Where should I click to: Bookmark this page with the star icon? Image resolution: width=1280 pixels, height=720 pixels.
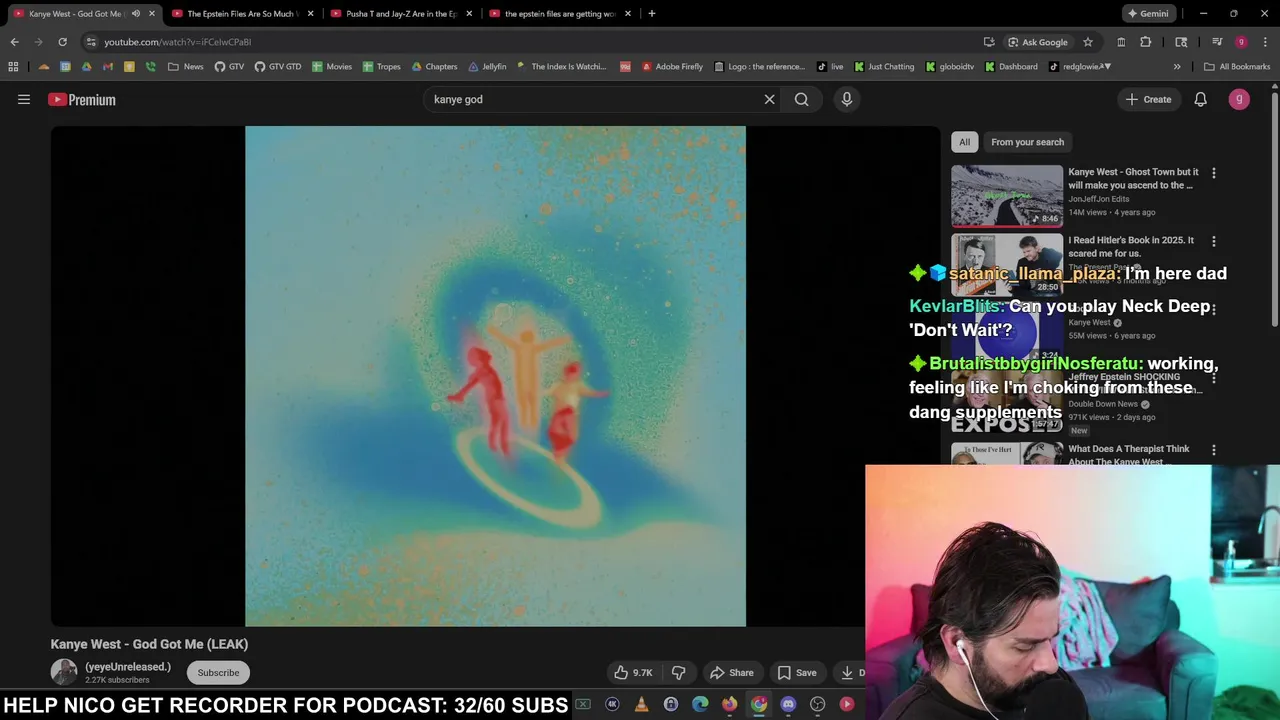[x=1088, y=42]
